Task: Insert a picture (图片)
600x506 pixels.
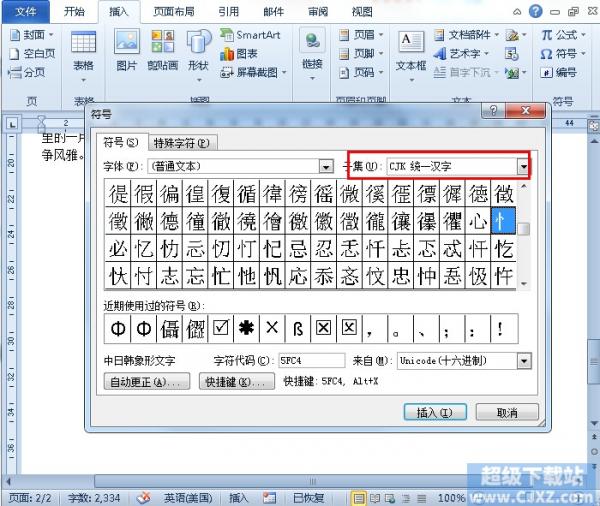Action: 127,51
